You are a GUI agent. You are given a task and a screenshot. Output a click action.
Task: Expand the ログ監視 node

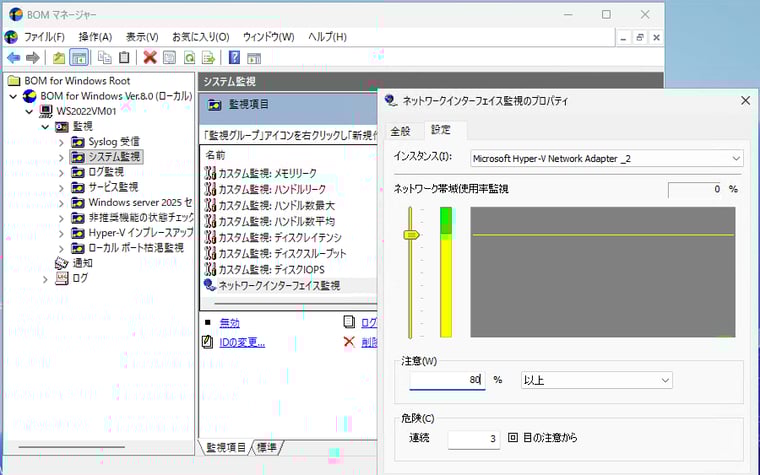(61, 173)
